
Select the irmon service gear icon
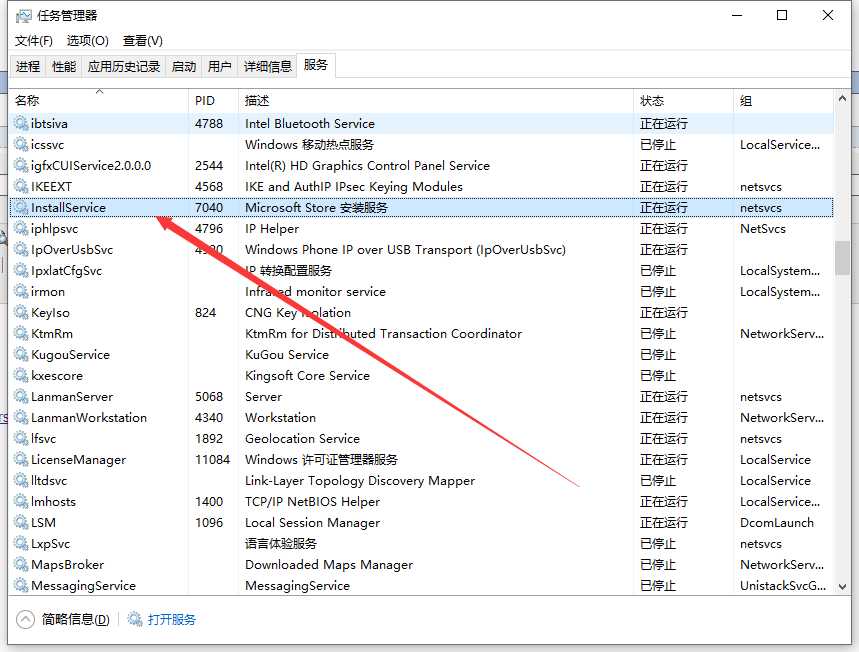pyautogui.click(x=21, y=291)
